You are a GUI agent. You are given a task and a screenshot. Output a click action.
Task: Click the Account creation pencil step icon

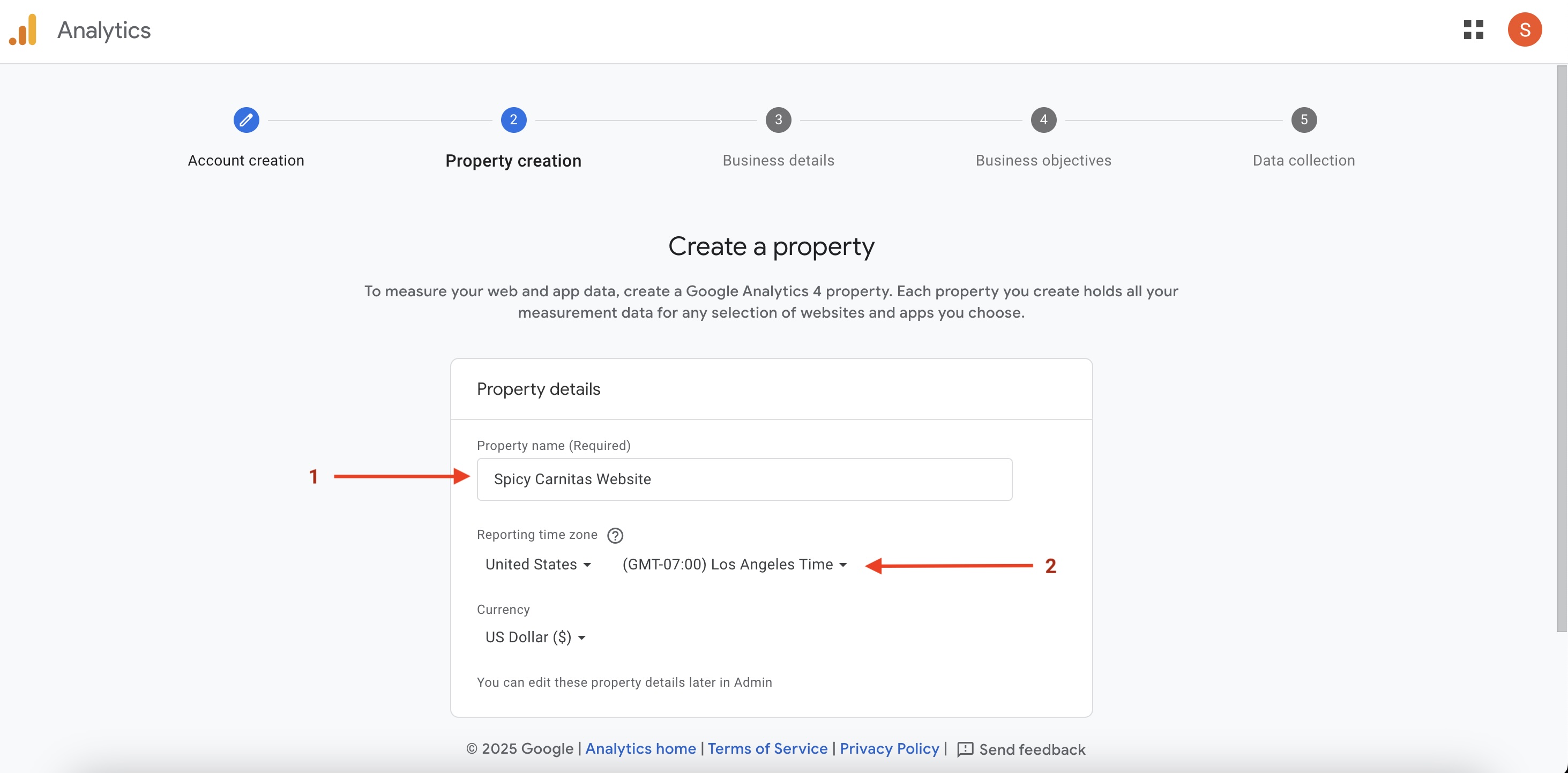[246, 120]
